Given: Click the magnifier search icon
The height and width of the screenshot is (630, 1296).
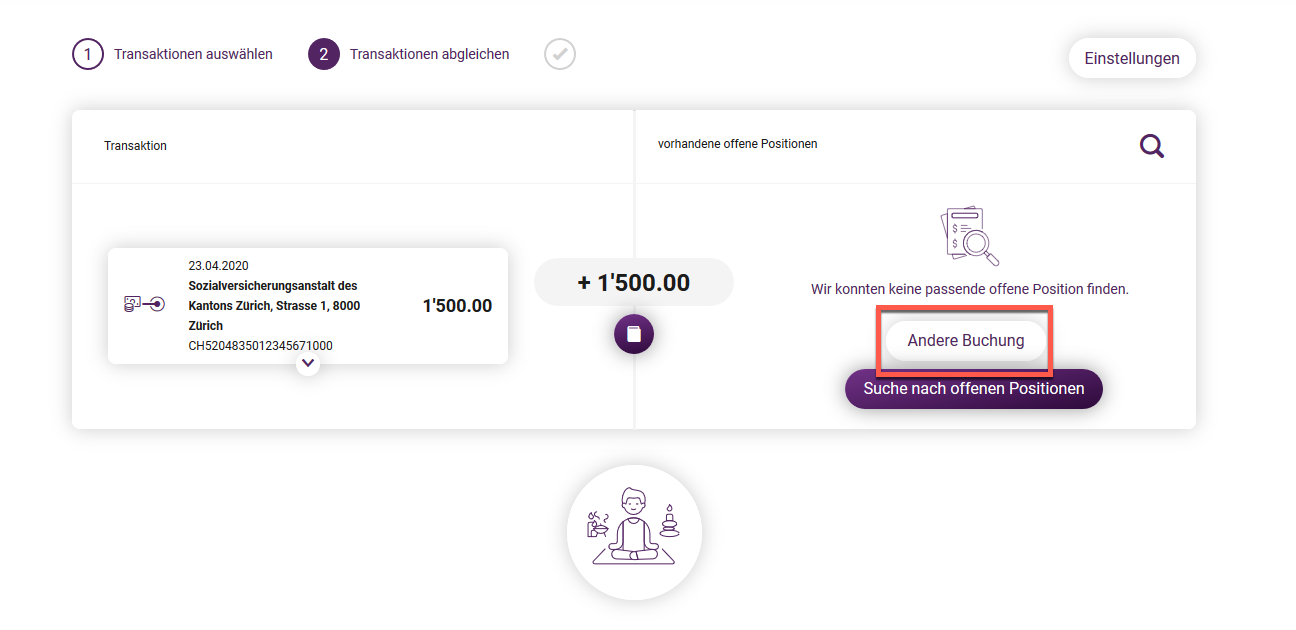Looking at the screenshot, I should coord(1152,147).
